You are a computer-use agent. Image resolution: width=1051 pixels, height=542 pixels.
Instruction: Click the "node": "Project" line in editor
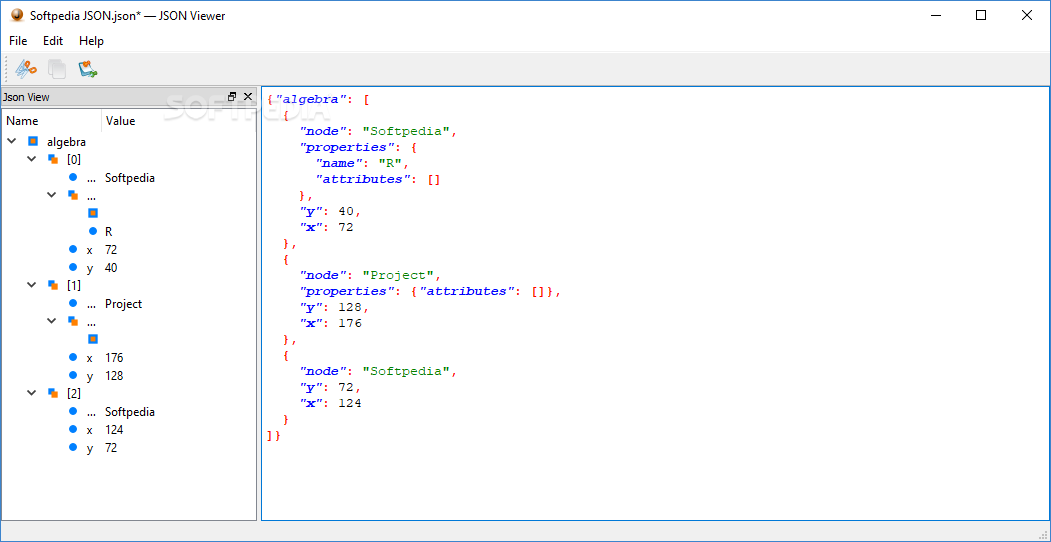tap(370, 275)
